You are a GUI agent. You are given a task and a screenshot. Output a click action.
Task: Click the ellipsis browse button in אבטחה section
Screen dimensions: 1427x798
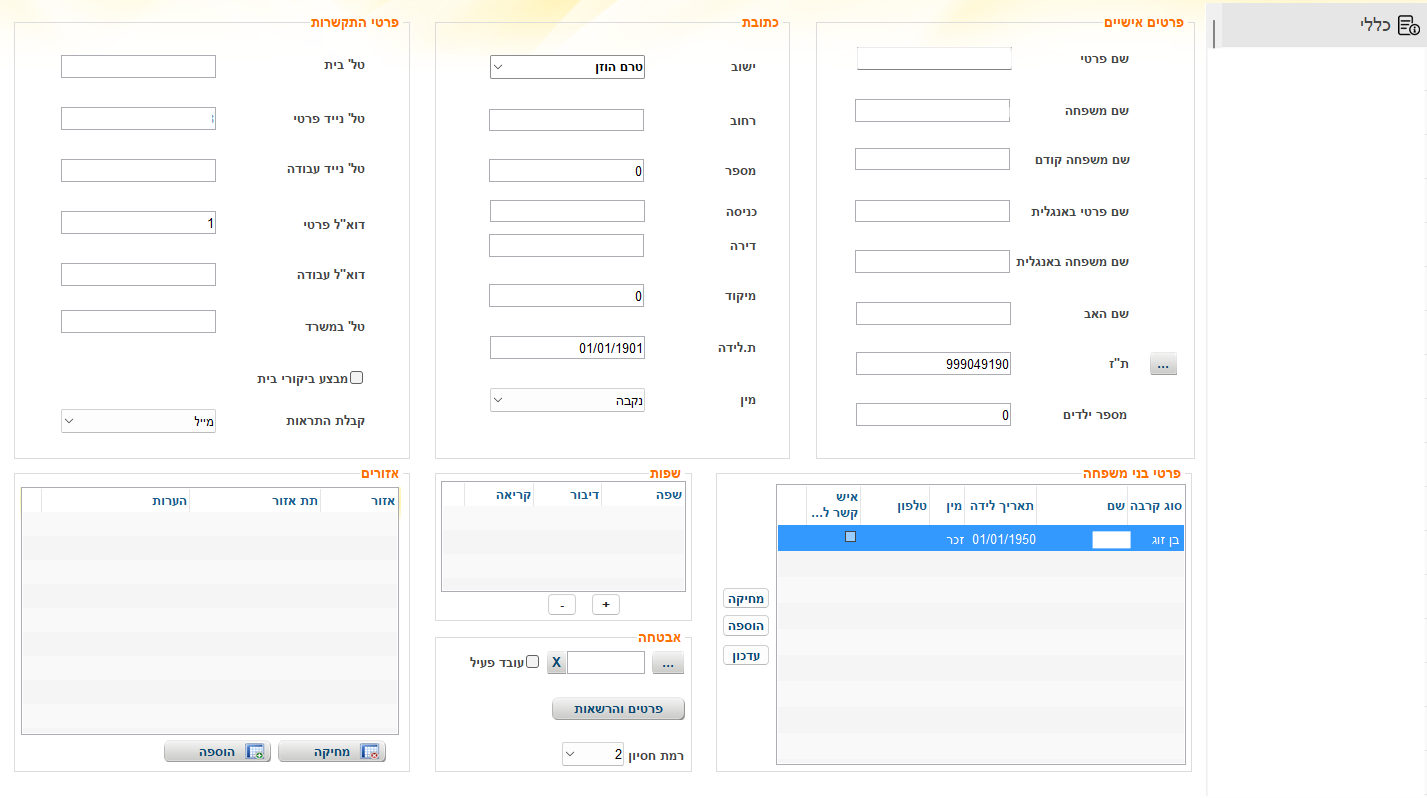(668, 662)
